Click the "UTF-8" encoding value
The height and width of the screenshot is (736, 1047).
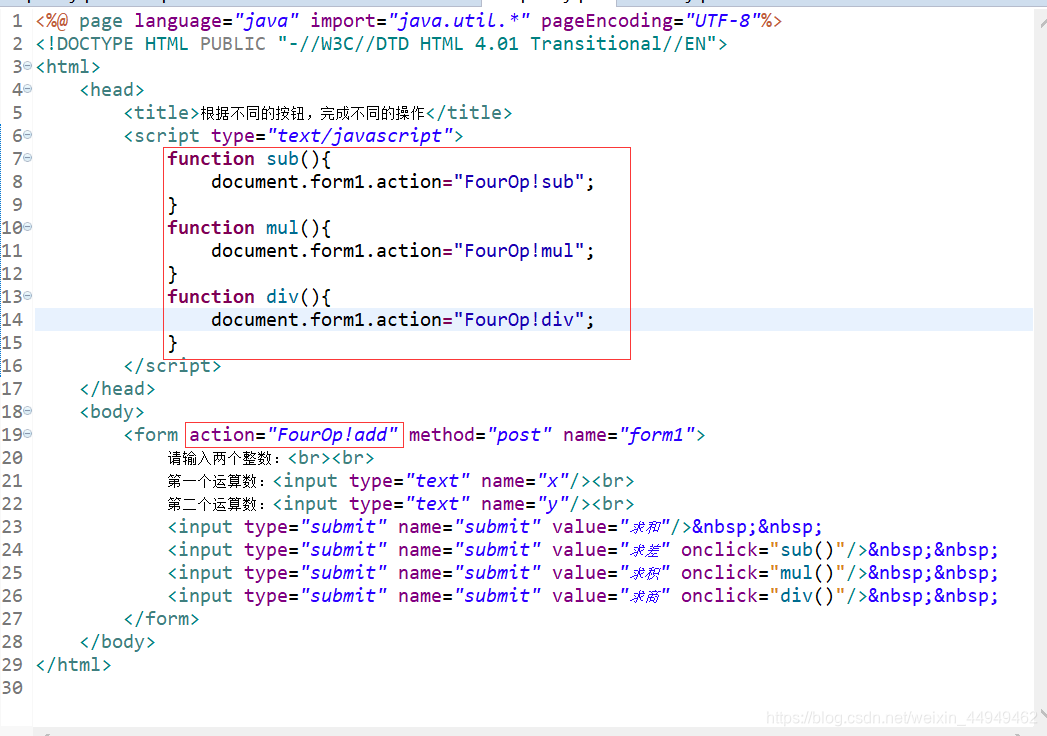coord(722,21)
